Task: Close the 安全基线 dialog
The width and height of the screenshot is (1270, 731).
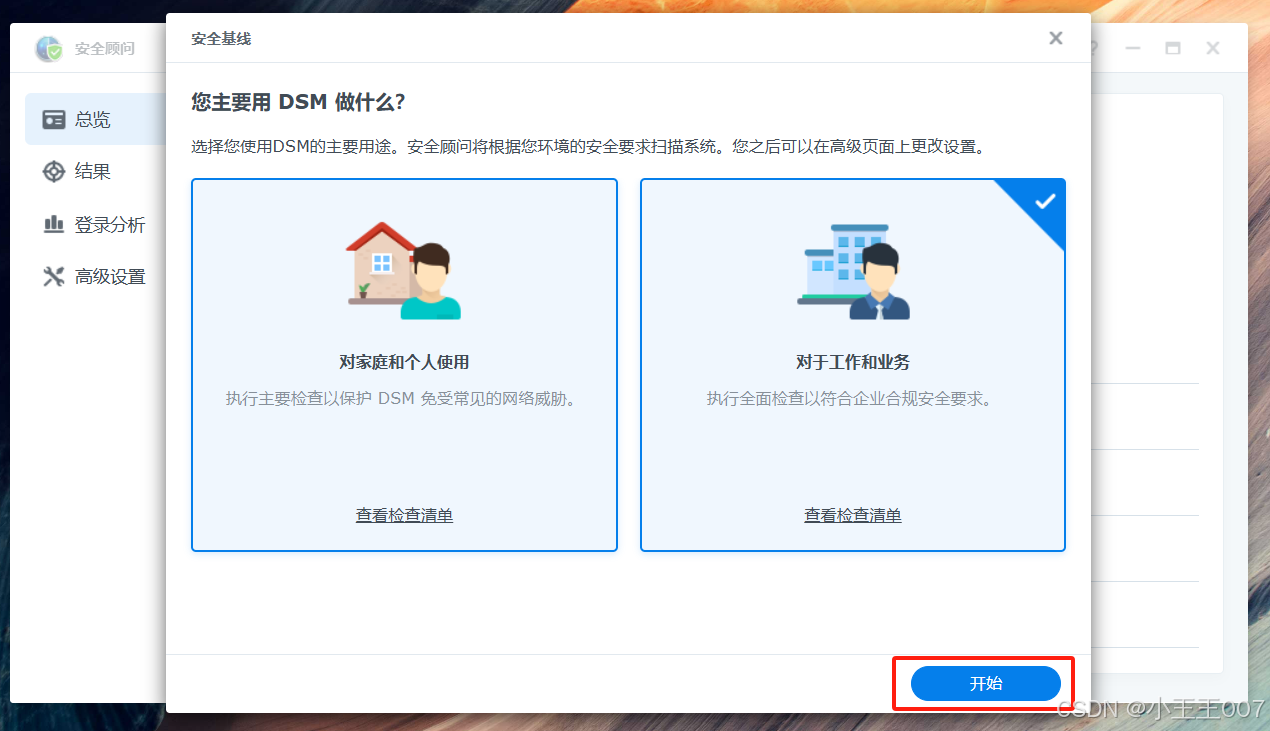Action: point(1055,38)
